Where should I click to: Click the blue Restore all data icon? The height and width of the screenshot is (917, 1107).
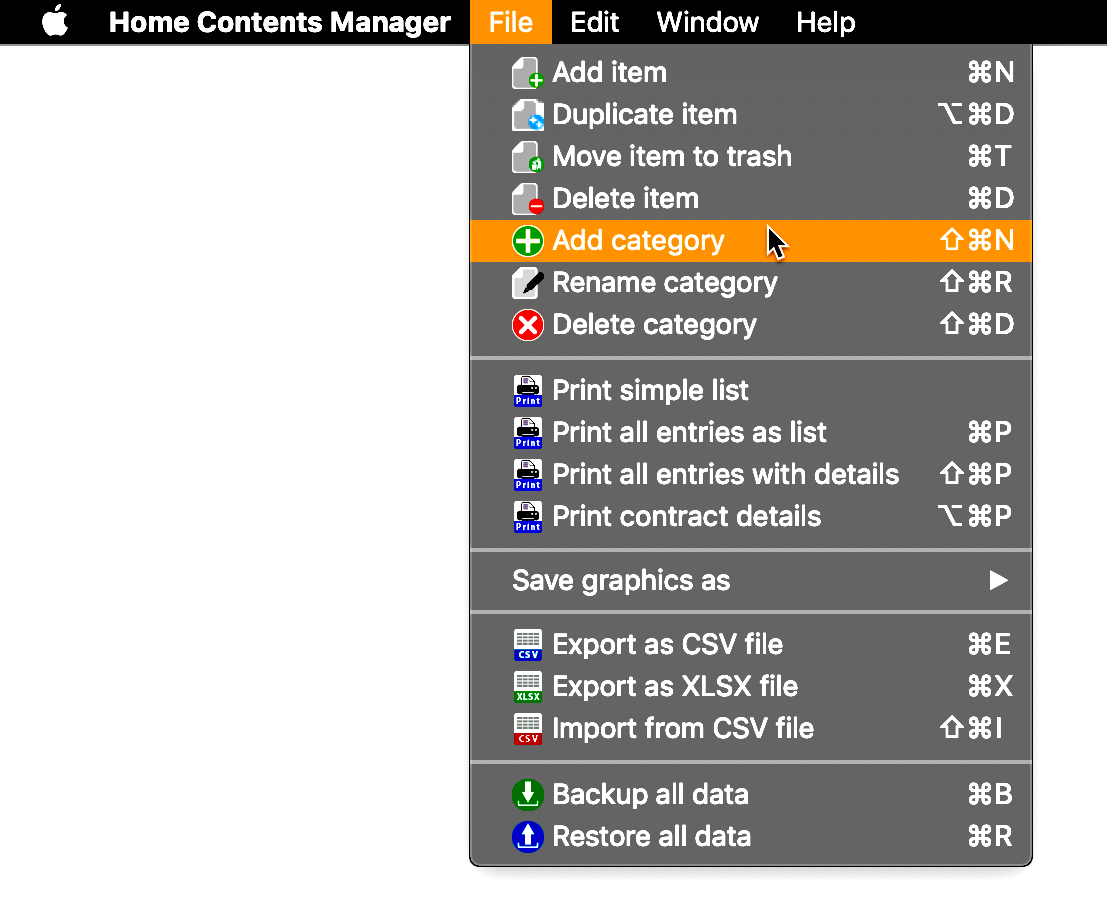click(x=527, y=837)
